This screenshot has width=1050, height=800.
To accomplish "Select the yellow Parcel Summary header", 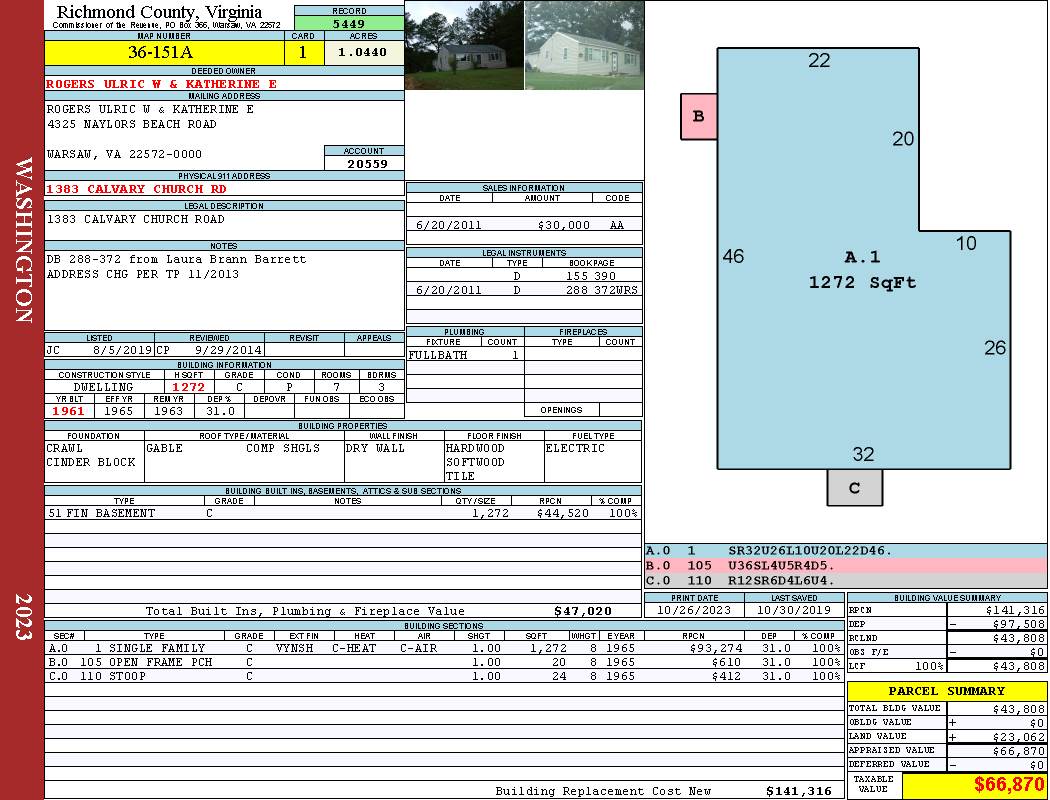I will click(946, 691).
